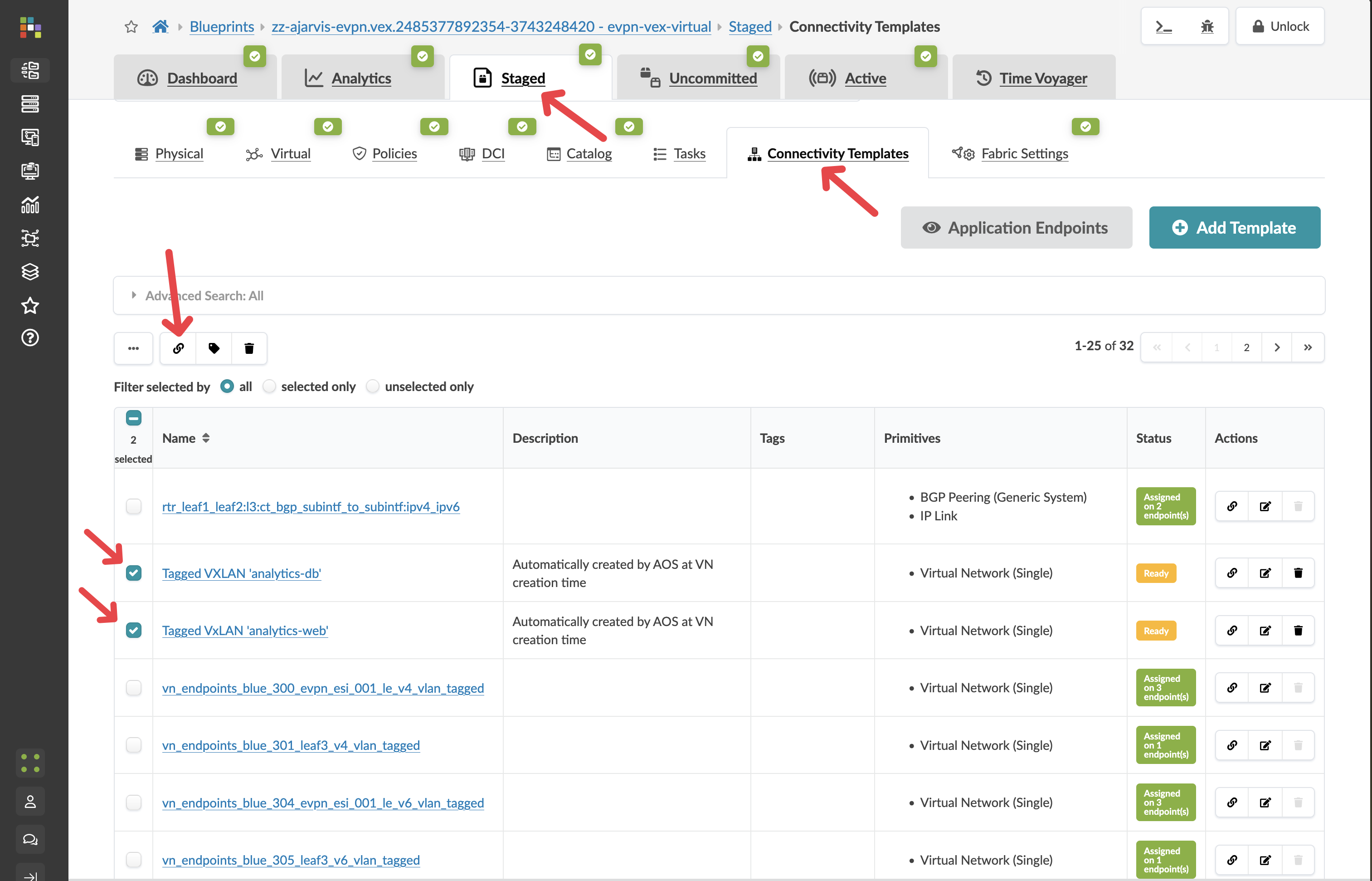This screenshot has width=1372, height=881.
Task: Click the bug report icon at top right
Action: point(1207,26)
